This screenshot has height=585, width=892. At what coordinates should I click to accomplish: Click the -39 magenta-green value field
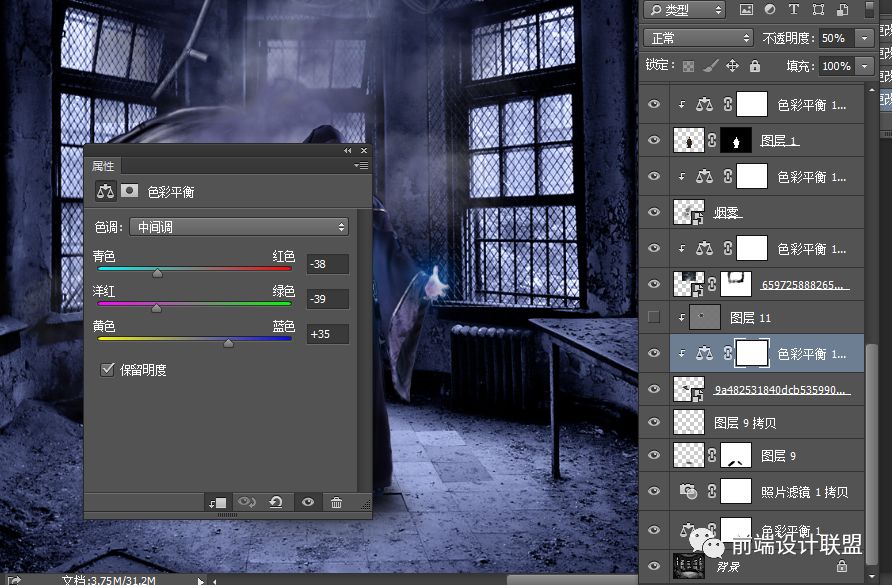(328, 299)
